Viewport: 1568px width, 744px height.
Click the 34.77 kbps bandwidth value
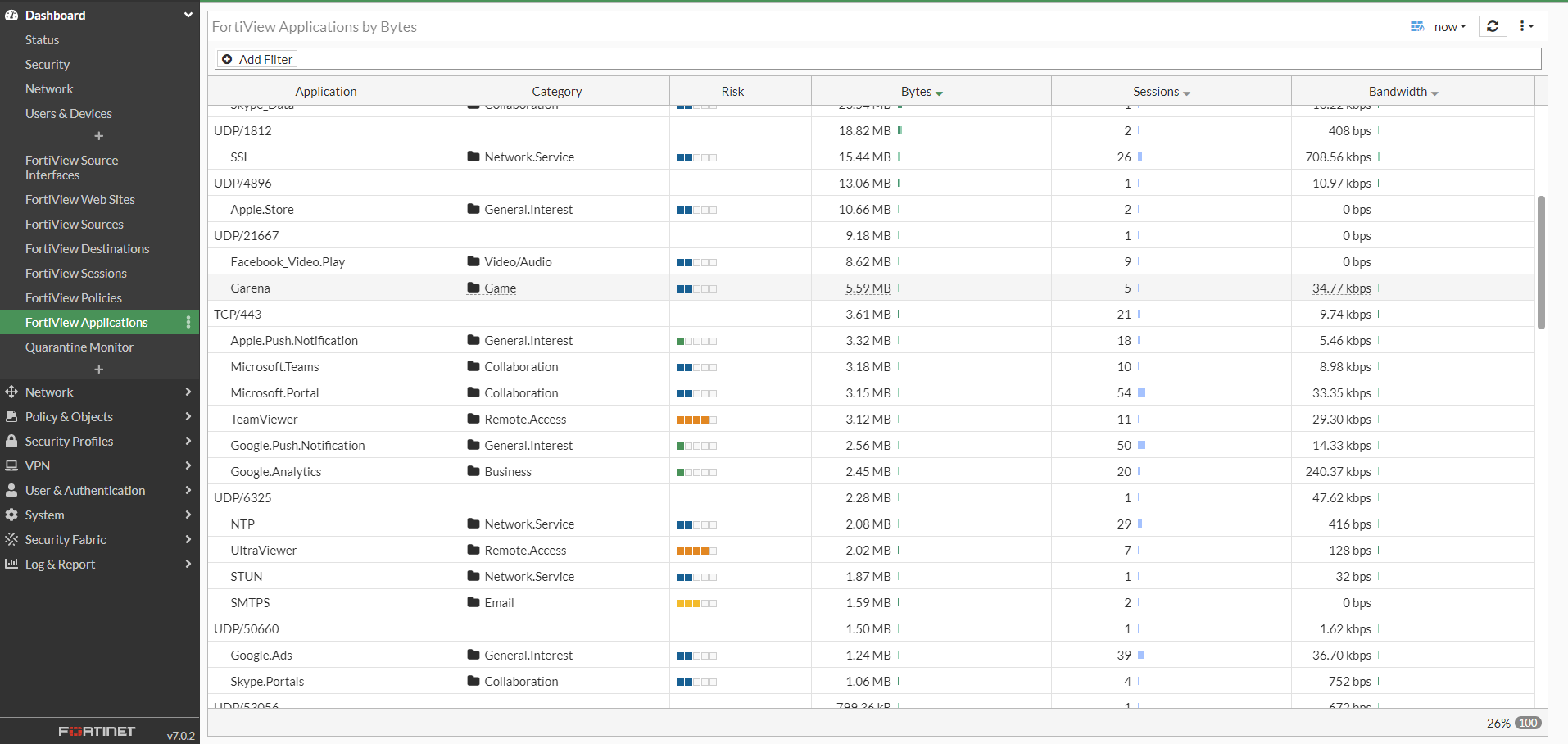(1342, 288)
